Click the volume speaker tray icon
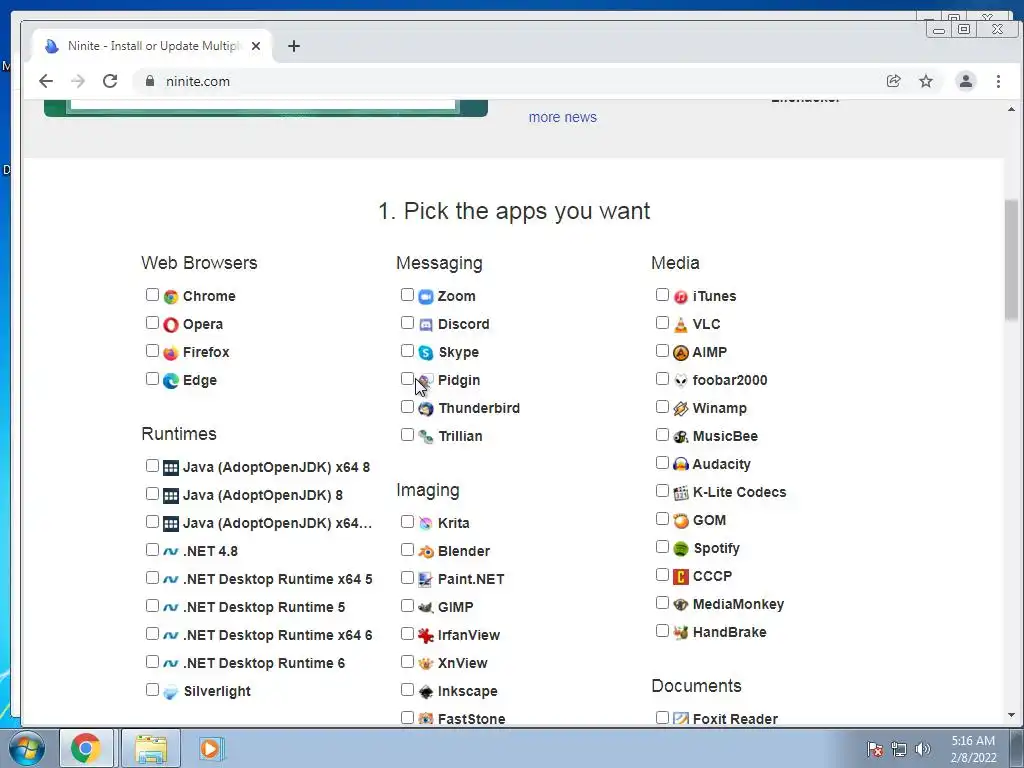This screenshot has height=768, width=1024. 922,749
